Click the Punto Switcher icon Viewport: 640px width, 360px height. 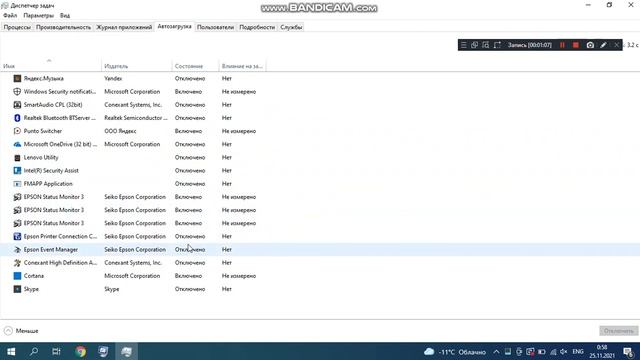17,131
